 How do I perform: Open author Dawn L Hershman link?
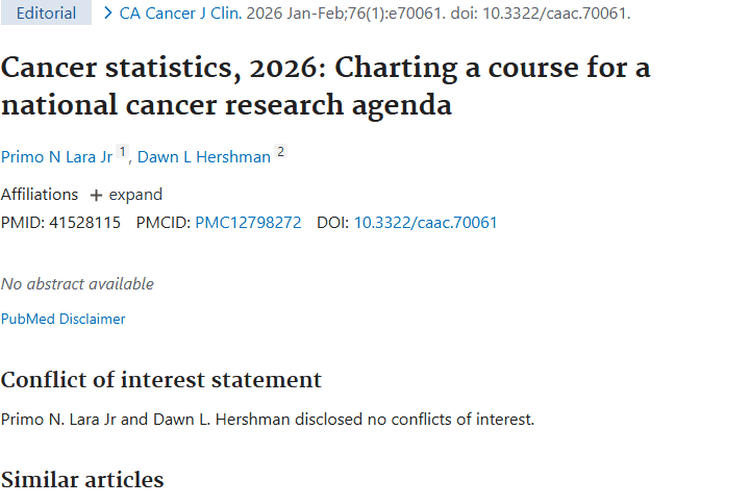point(204,156)
